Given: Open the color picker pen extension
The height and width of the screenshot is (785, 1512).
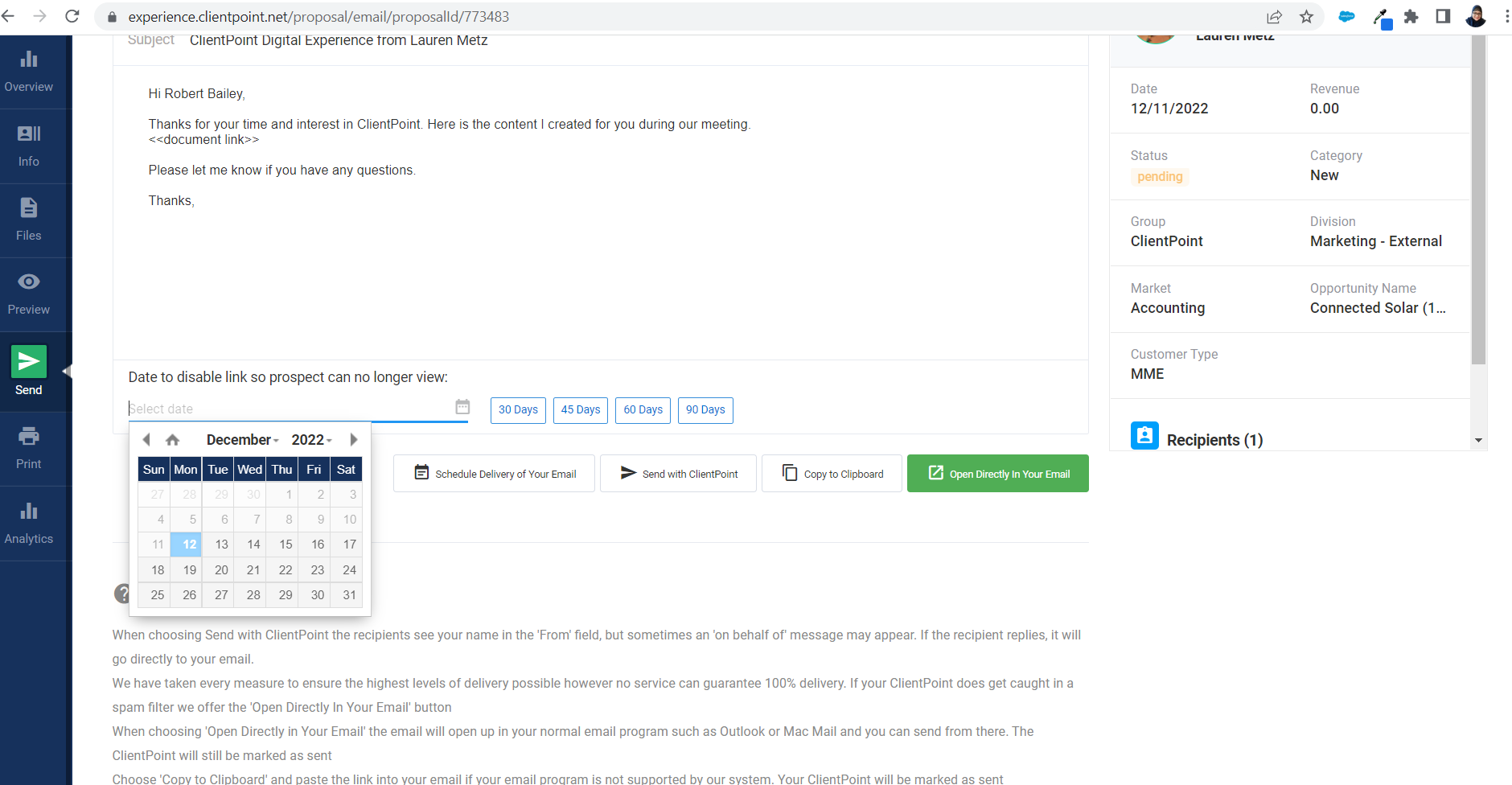Looking at the screenshot, I should pos(1381,18).
